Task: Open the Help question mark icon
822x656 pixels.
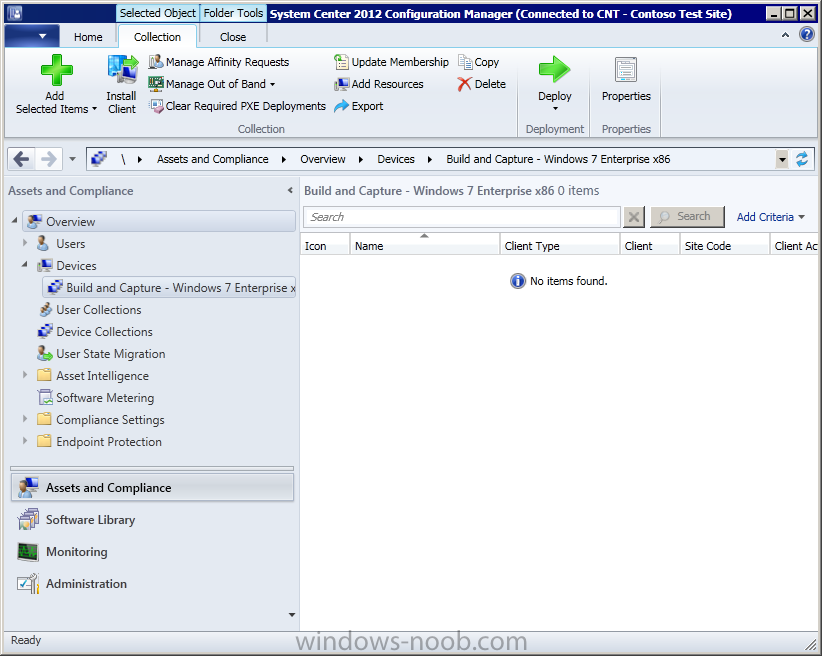Action: (x=806, y=35)
